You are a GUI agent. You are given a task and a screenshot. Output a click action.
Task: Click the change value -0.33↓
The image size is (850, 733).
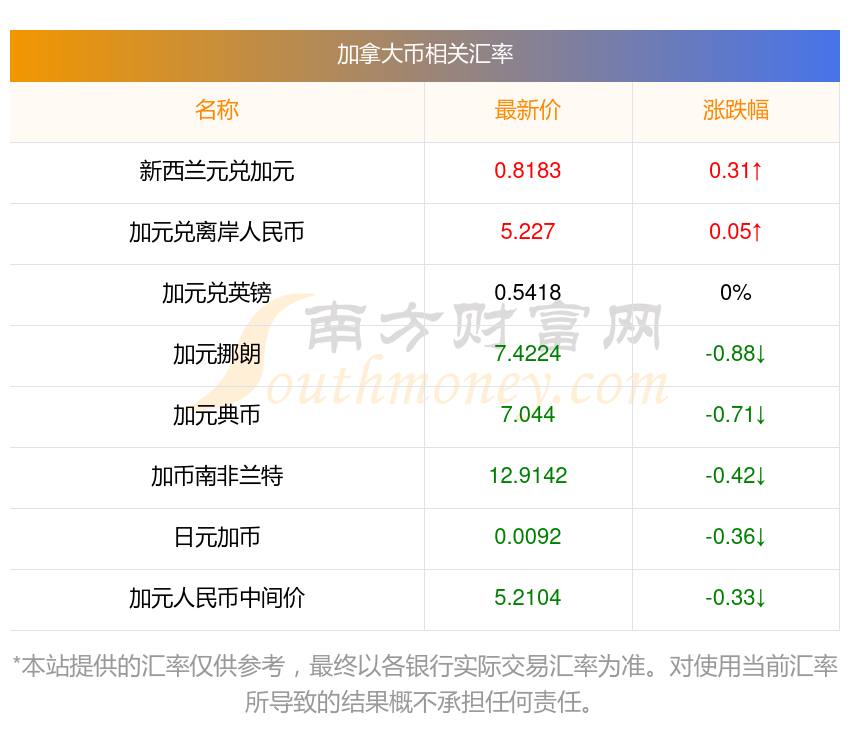[x=736, y=598]
